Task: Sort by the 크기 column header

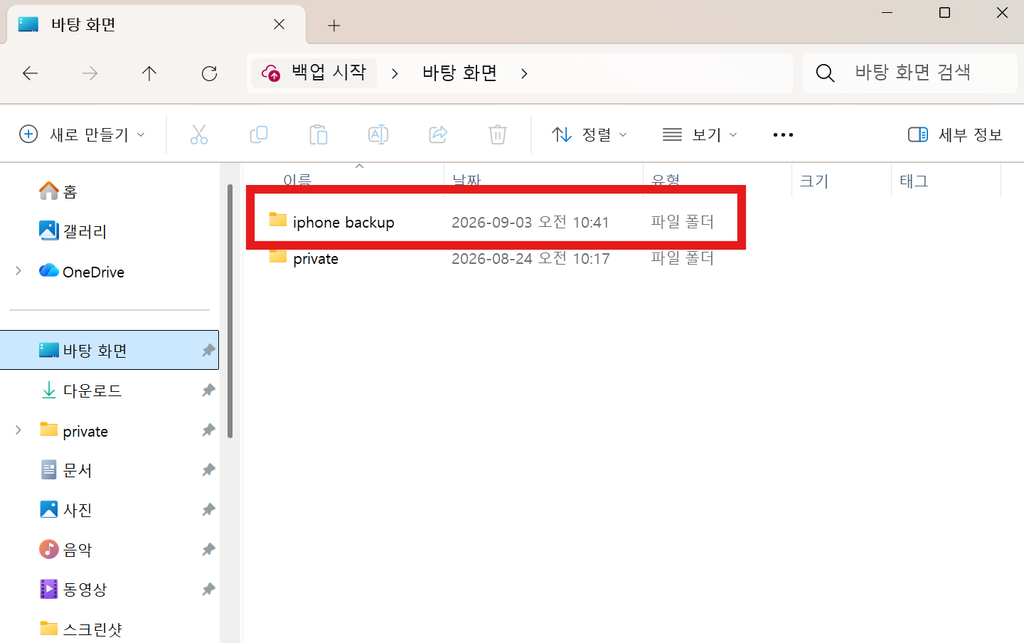Action: [x=814, y=181]
